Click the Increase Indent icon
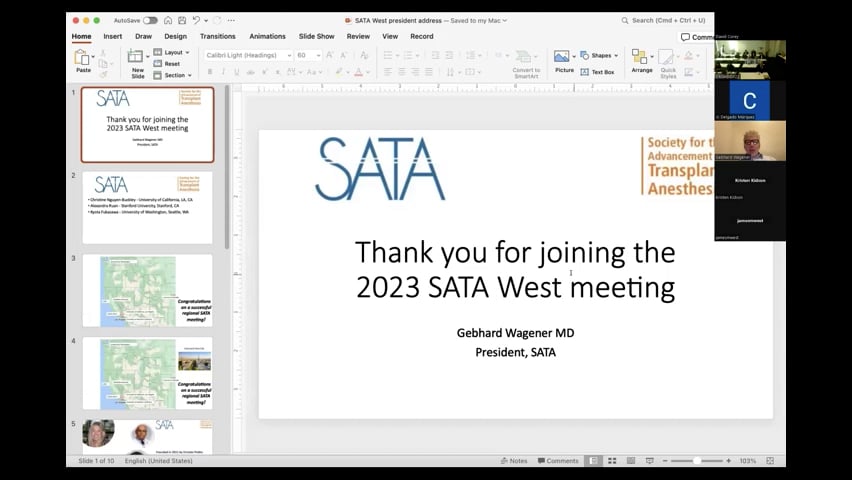The width and height of the screenshot is (852, 480). click(x=449, y=55)
